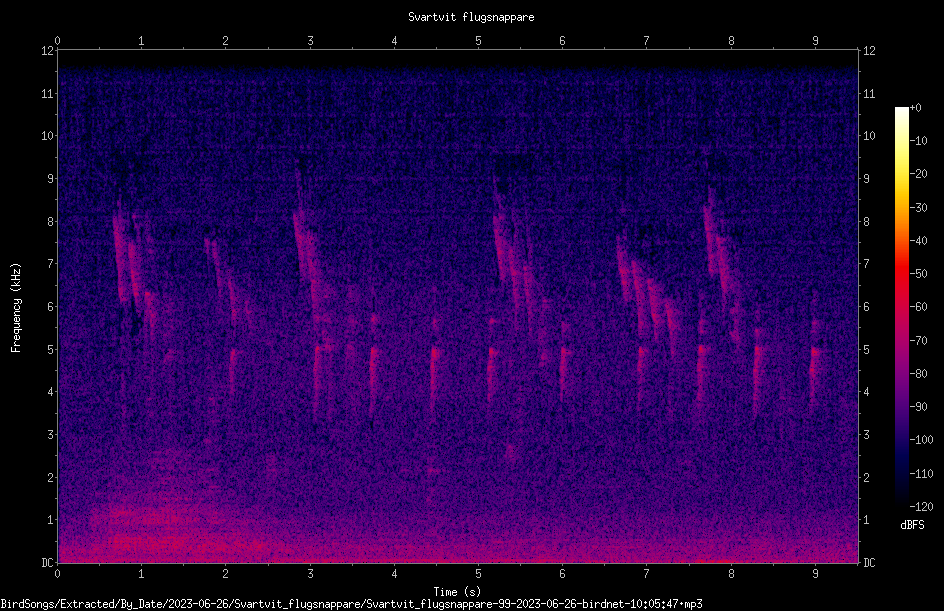This screenshot has height=611, width=944.
Task: Click the file path text ending in 10:05:47.mp3
Action: 352,604
